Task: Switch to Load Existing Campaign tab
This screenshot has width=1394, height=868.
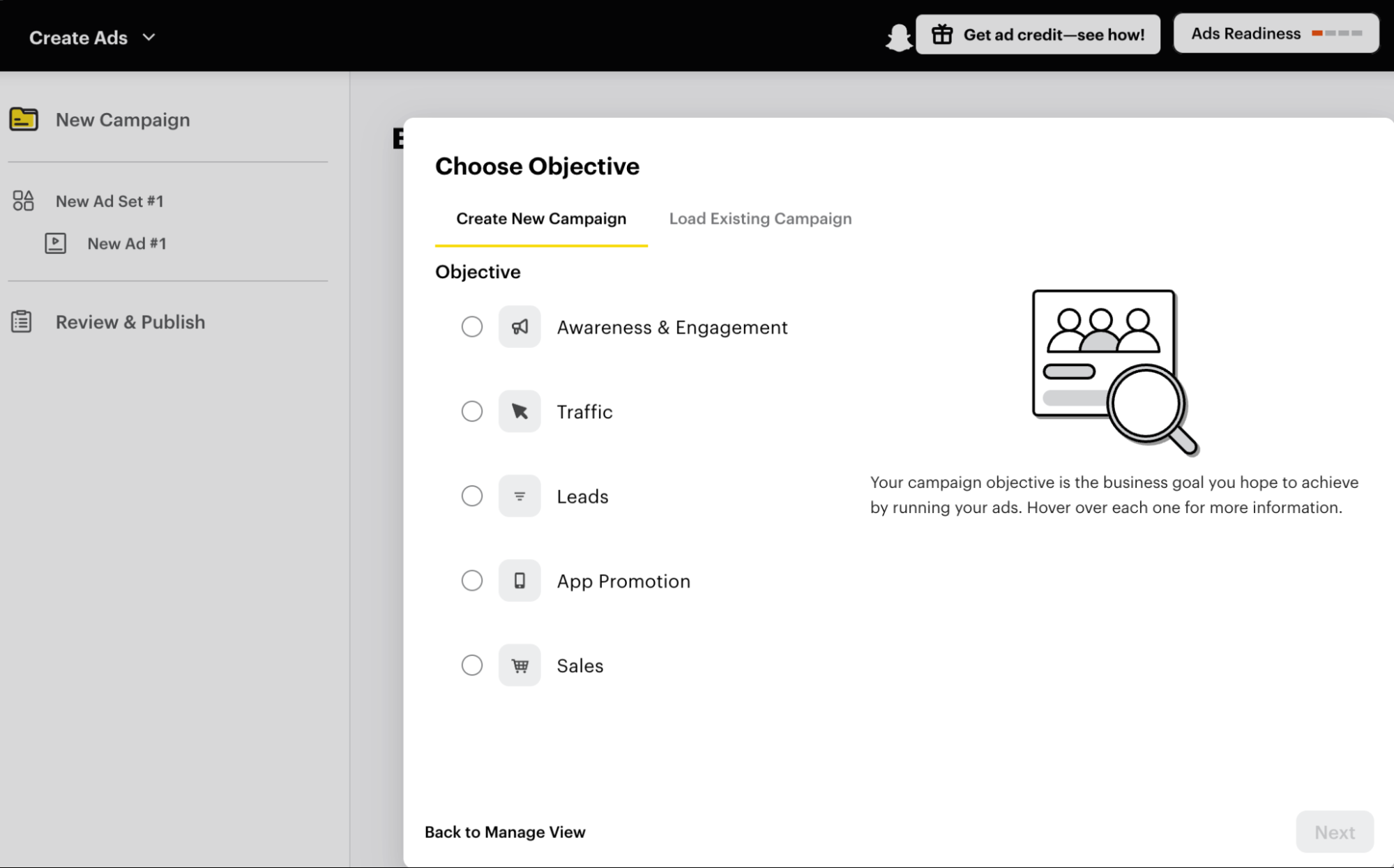Action: tap(760, 219)
